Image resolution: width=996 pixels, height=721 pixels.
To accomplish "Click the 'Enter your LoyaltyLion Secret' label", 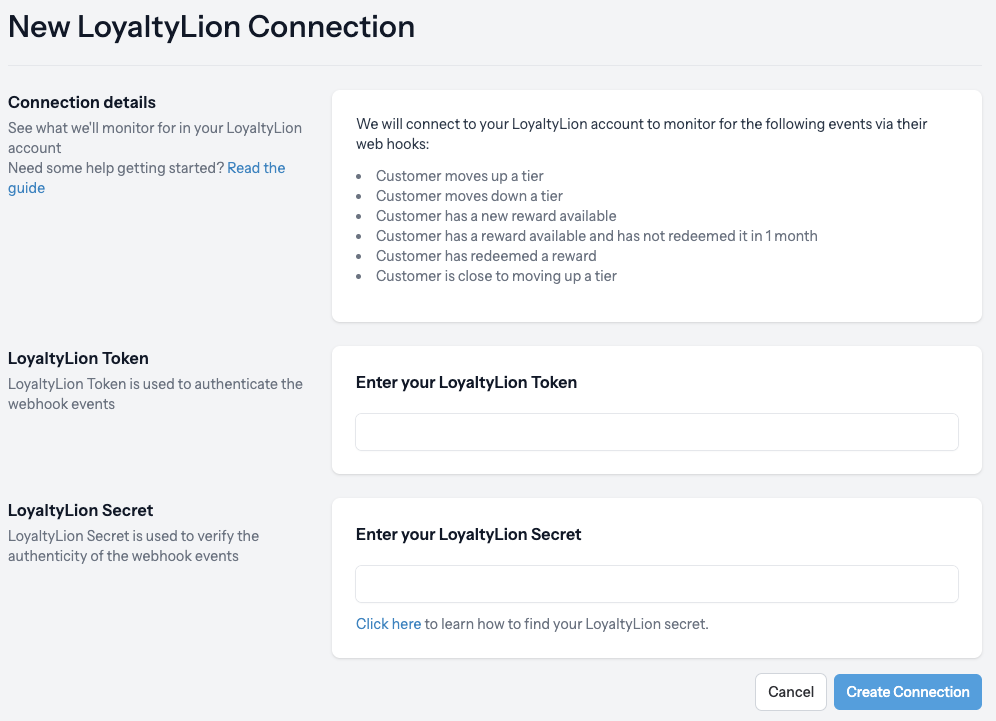I will pyautogui.click(x=468, y=534).
